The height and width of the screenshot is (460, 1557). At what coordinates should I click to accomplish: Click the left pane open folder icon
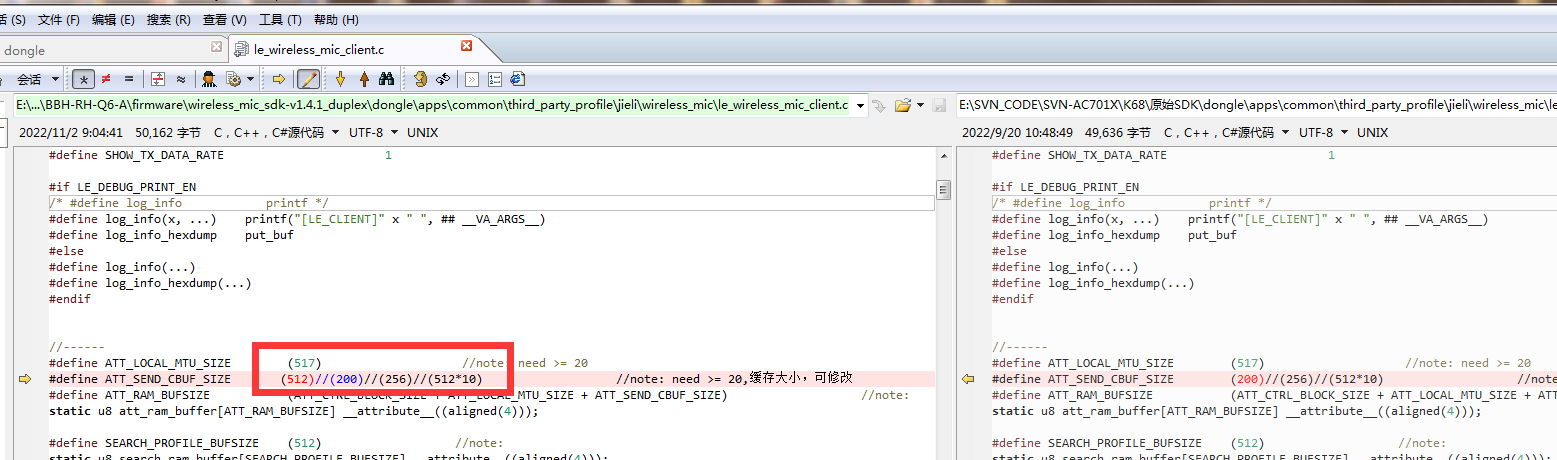tap(902, 105)
